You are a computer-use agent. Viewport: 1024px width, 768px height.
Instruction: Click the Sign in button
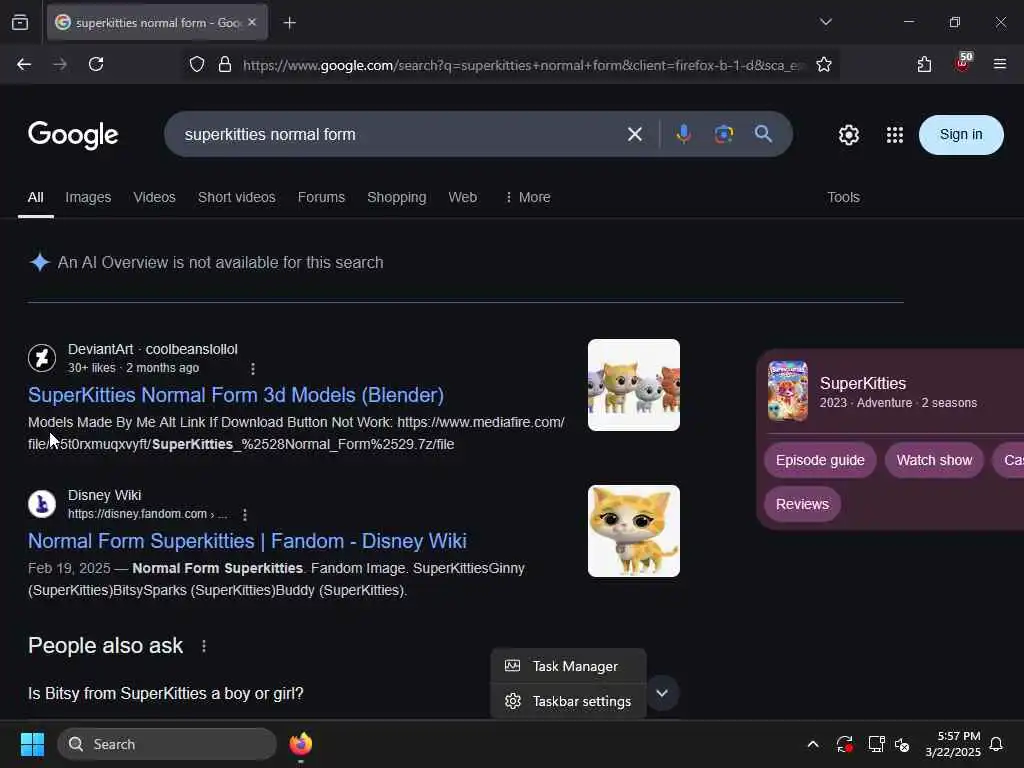click(x=961, y=135)
